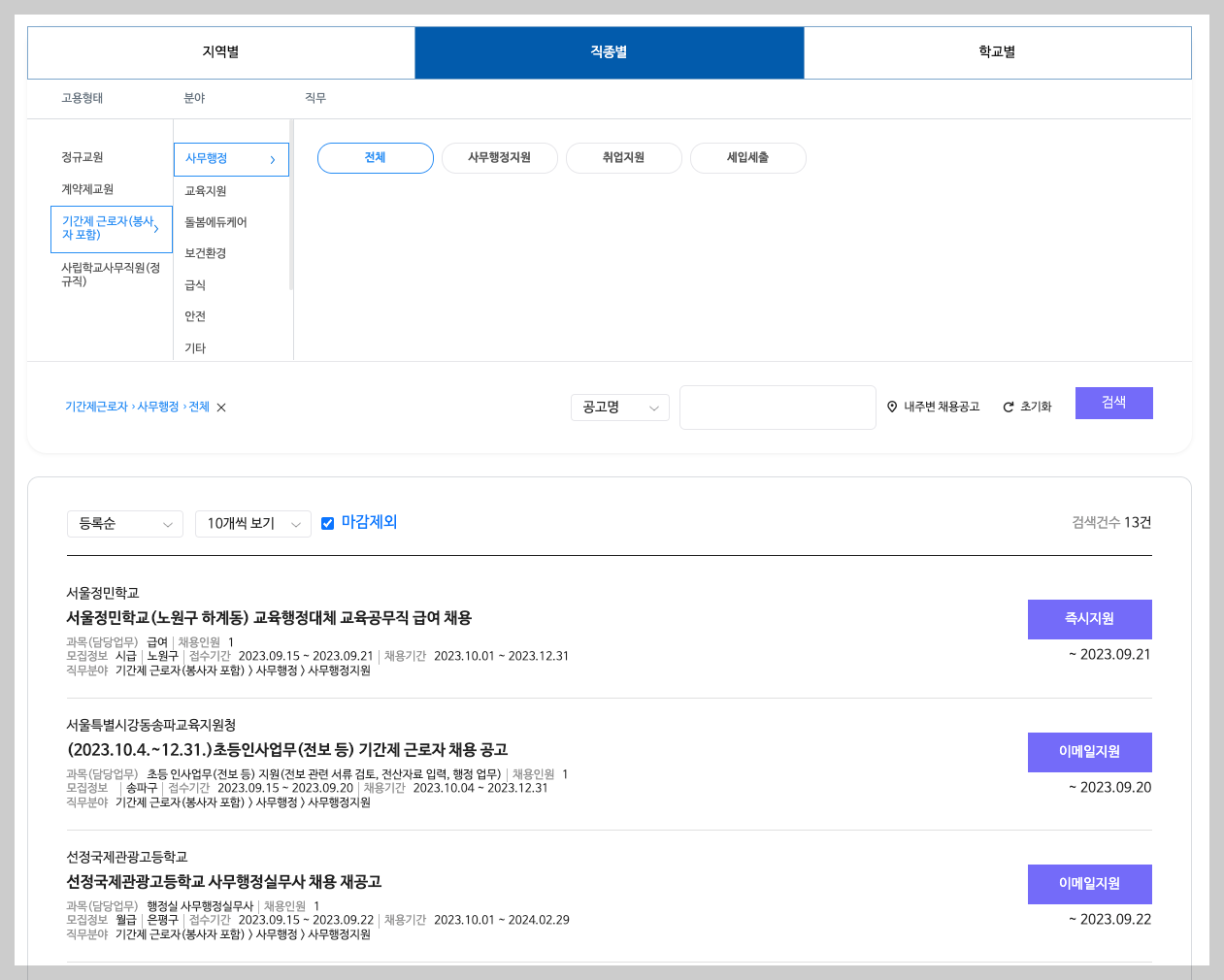Click 이메일지원 on the 강동송파교육지원청 posting
This screenshot has height=980, width=1224.
[x=1089, y=752]
